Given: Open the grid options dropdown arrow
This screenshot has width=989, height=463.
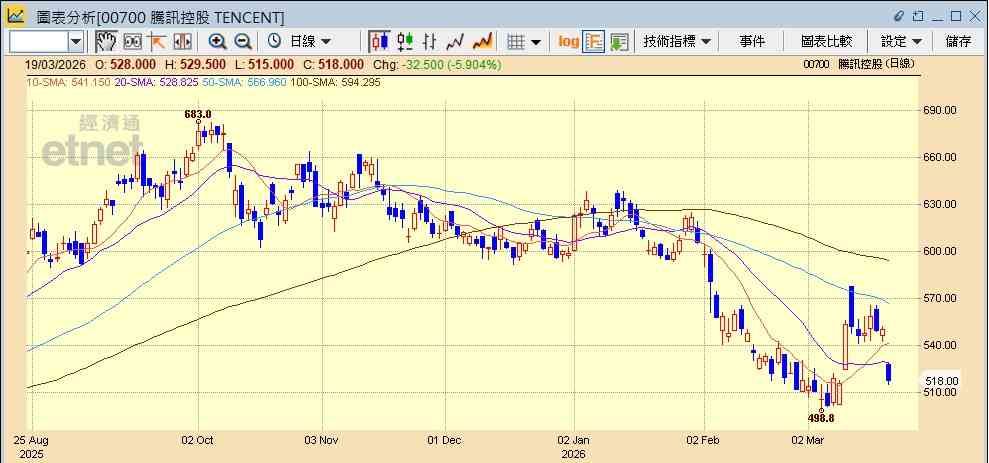Looking at the screenshot, I should (536, 42).
